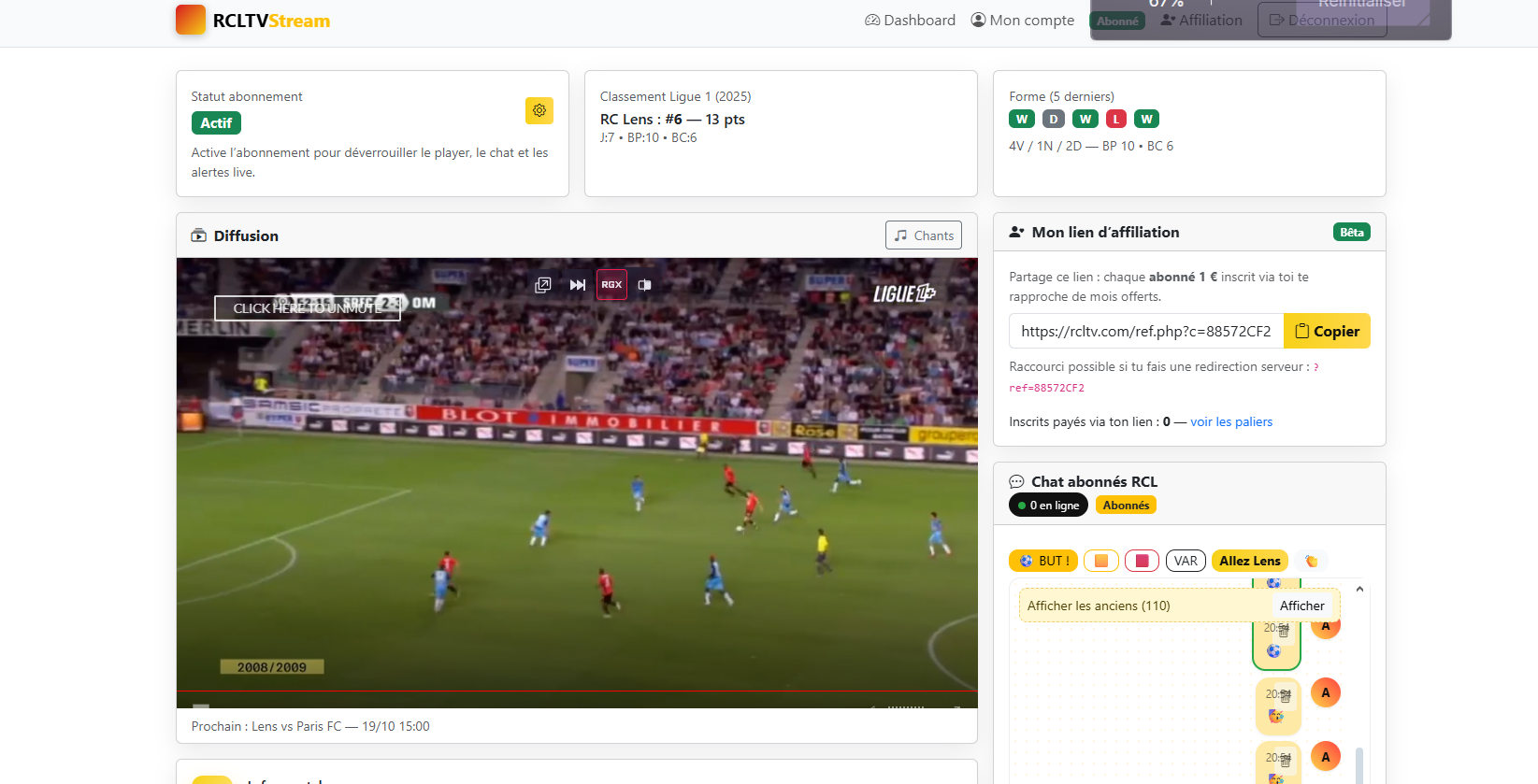
Task: Send clapping hands emoji reaction
Action: 1311,561
